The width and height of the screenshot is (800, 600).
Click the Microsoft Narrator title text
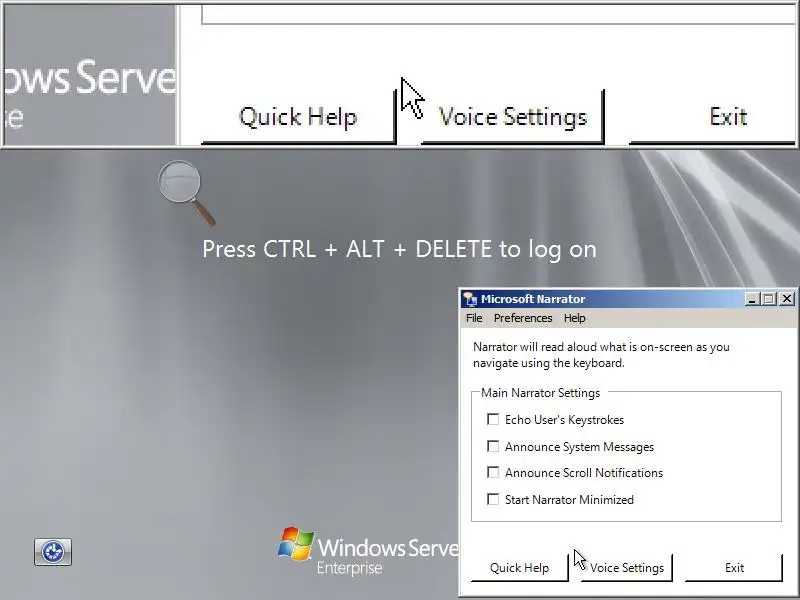(x=533, y=299)
